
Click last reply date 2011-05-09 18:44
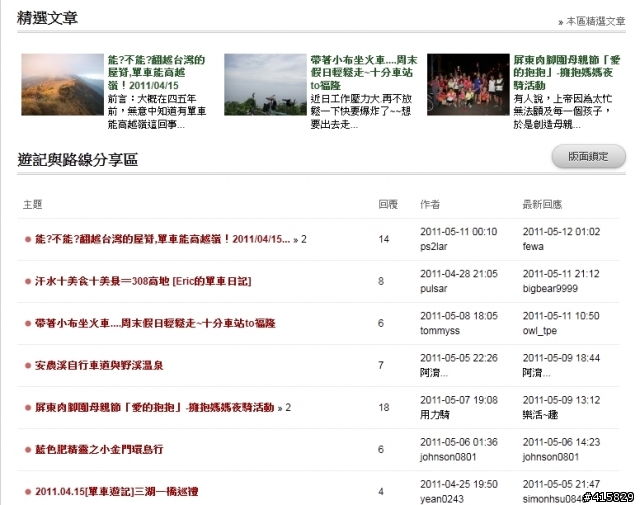click(x=561, y=358)
